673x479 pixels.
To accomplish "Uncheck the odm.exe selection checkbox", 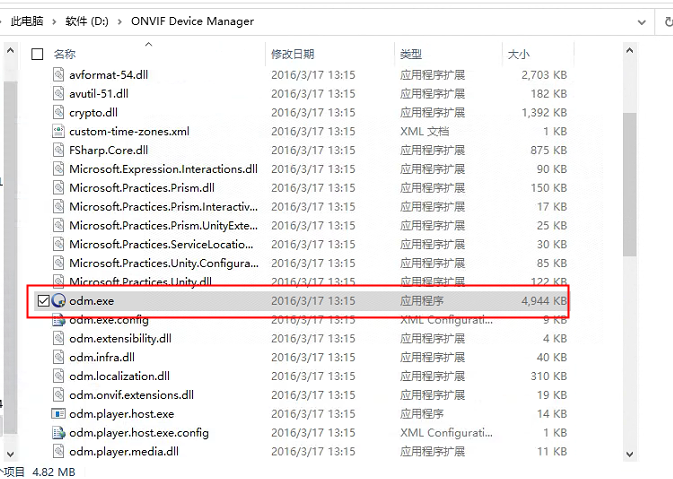I will pyautogui.click(x=43, y=301).
